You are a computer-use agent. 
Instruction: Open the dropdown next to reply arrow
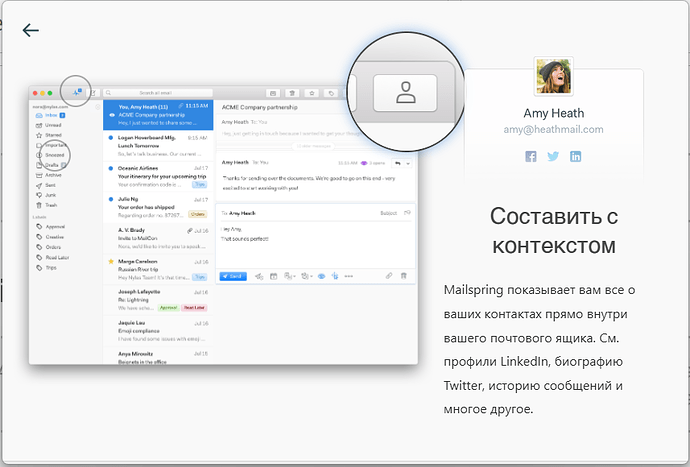click(408, 163)
